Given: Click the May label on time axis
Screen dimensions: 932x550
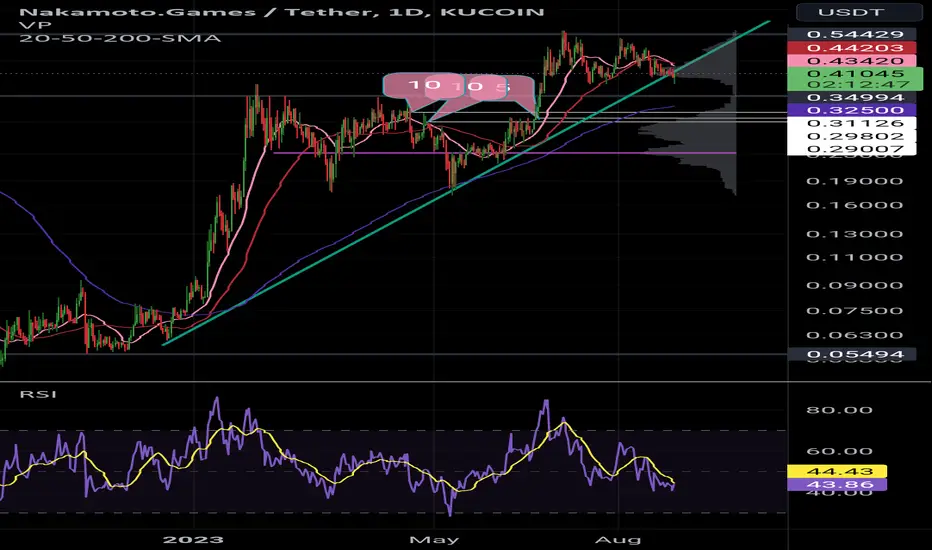Looking at the screenshot, I should coord(434,539).
